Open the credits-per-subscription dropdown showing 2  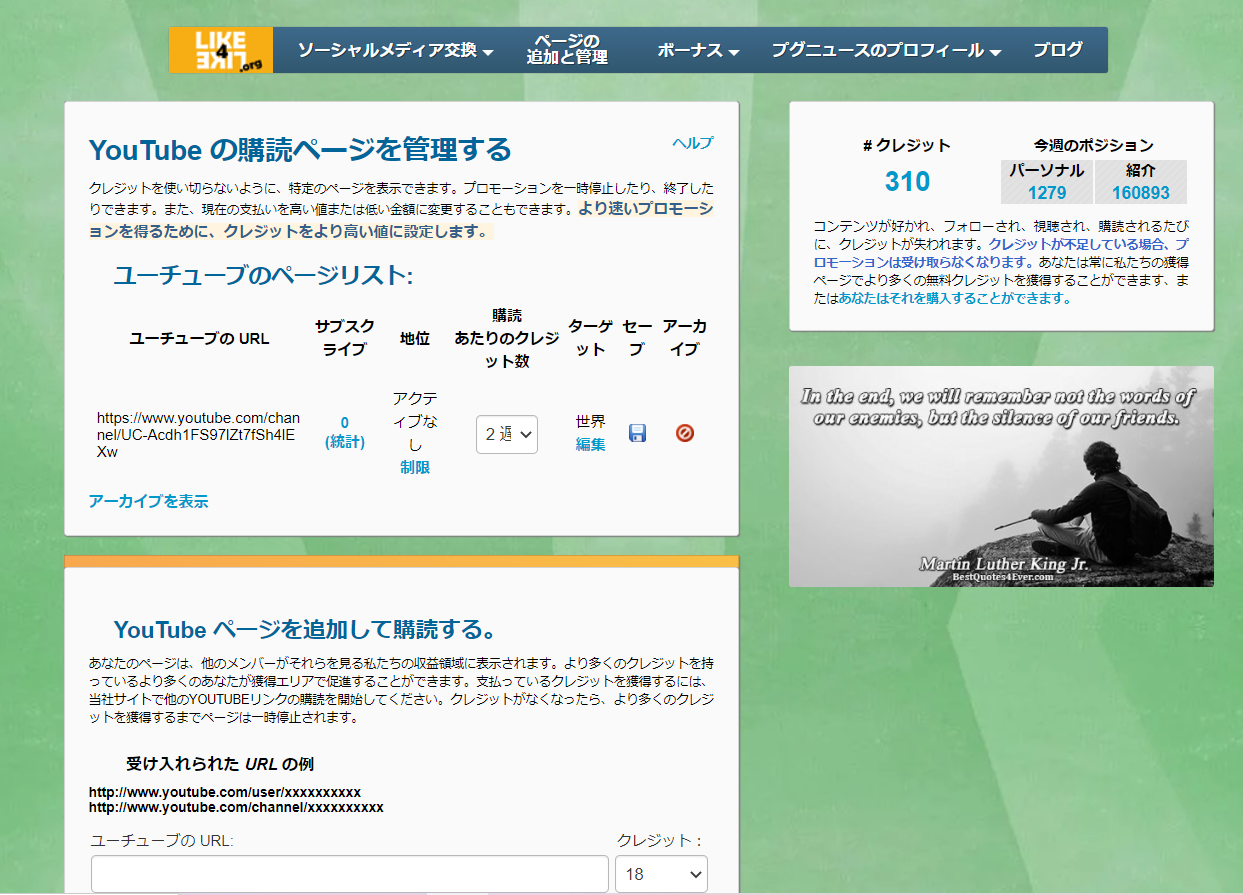(507, 434)
